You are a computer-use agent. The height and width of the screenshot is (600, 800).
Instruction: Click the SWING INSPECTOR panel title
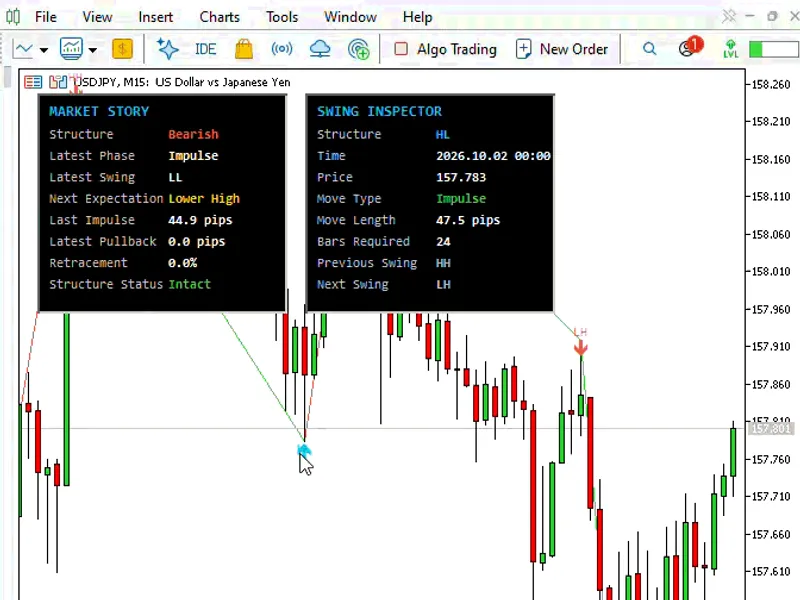click(x=379, y=111)
